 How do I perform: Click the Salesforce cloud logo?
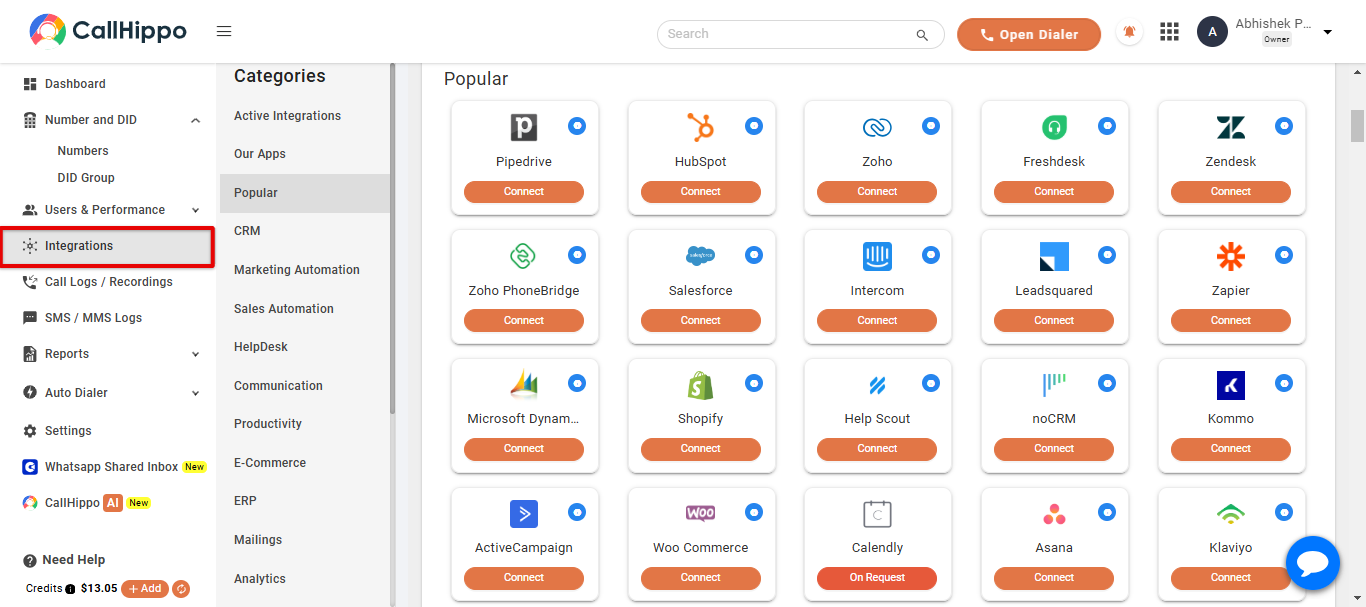click(700, 256)
